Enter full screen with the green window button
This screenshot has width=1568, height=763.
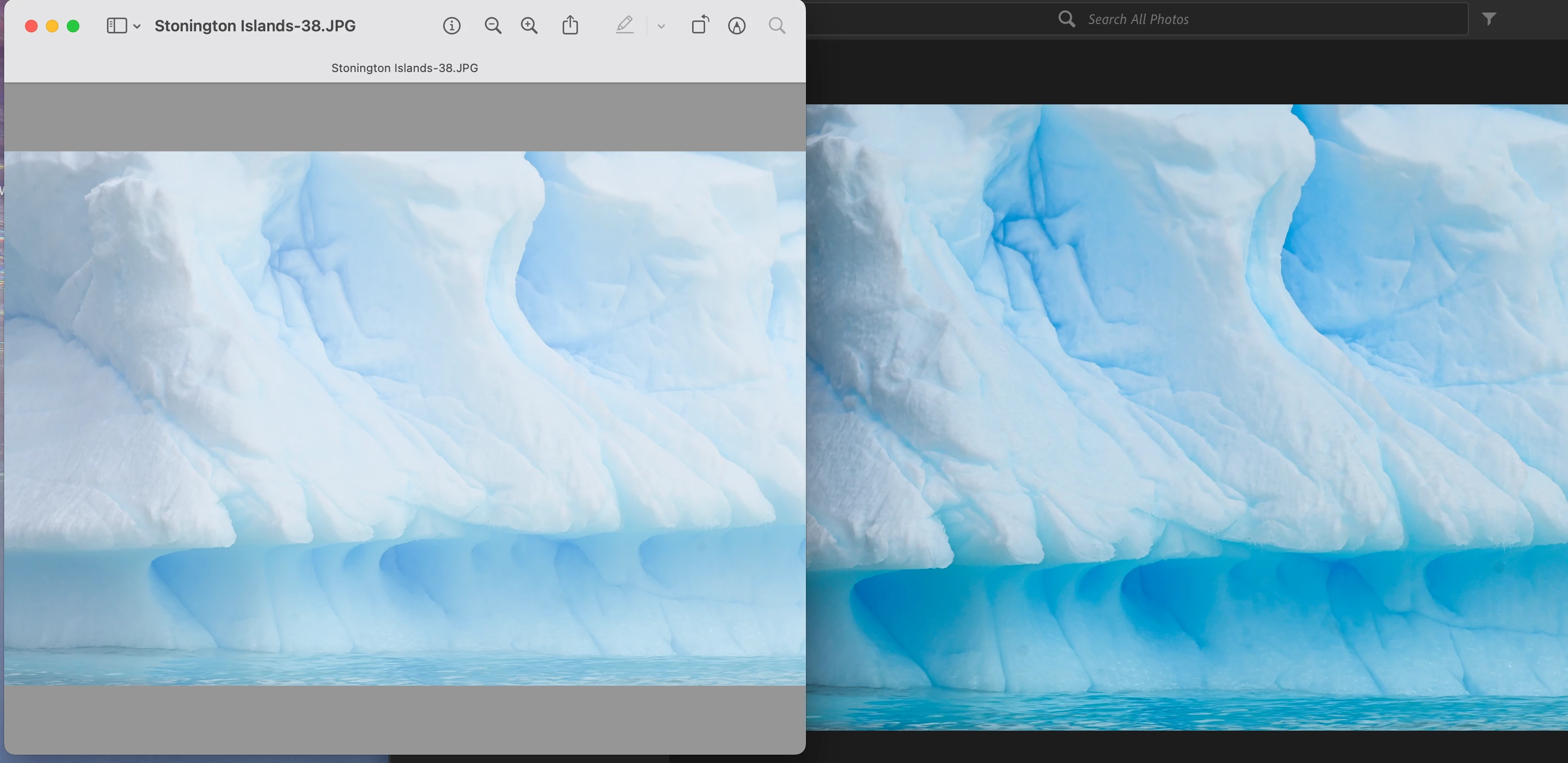click(x=73, y=26)
